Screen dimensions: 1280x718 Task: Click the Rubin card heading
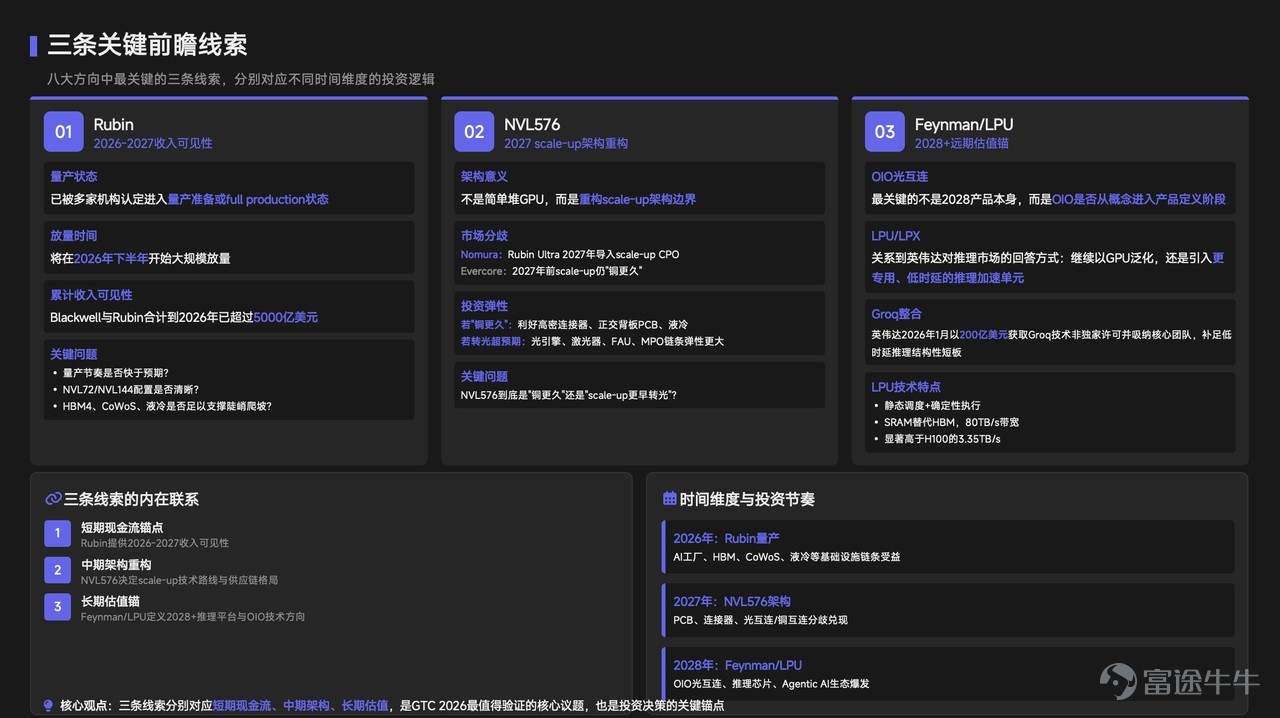(x=113, y=124)
